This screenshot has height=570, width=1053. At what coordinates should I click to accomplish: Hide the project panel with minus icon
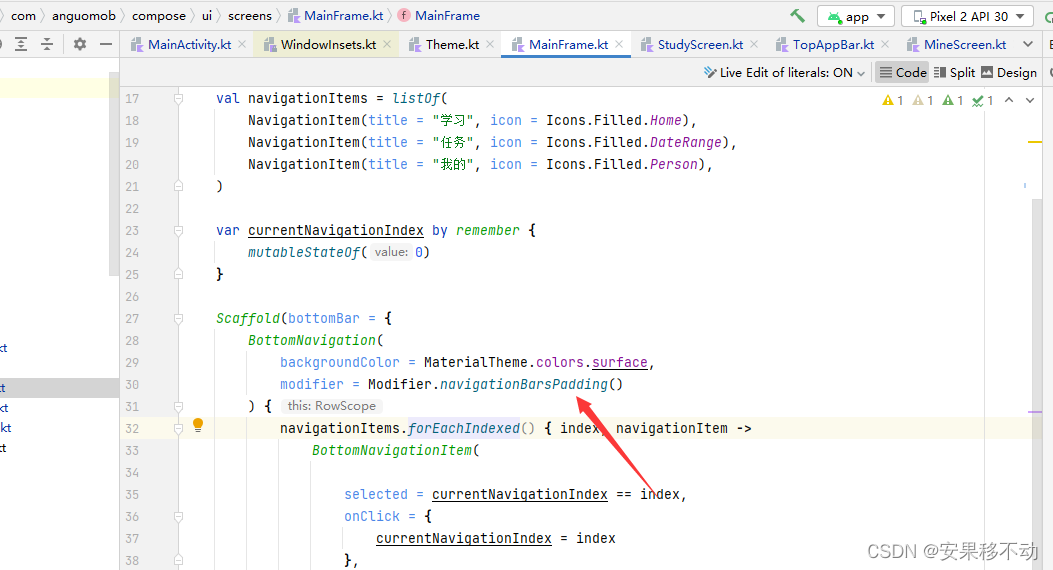105,44
